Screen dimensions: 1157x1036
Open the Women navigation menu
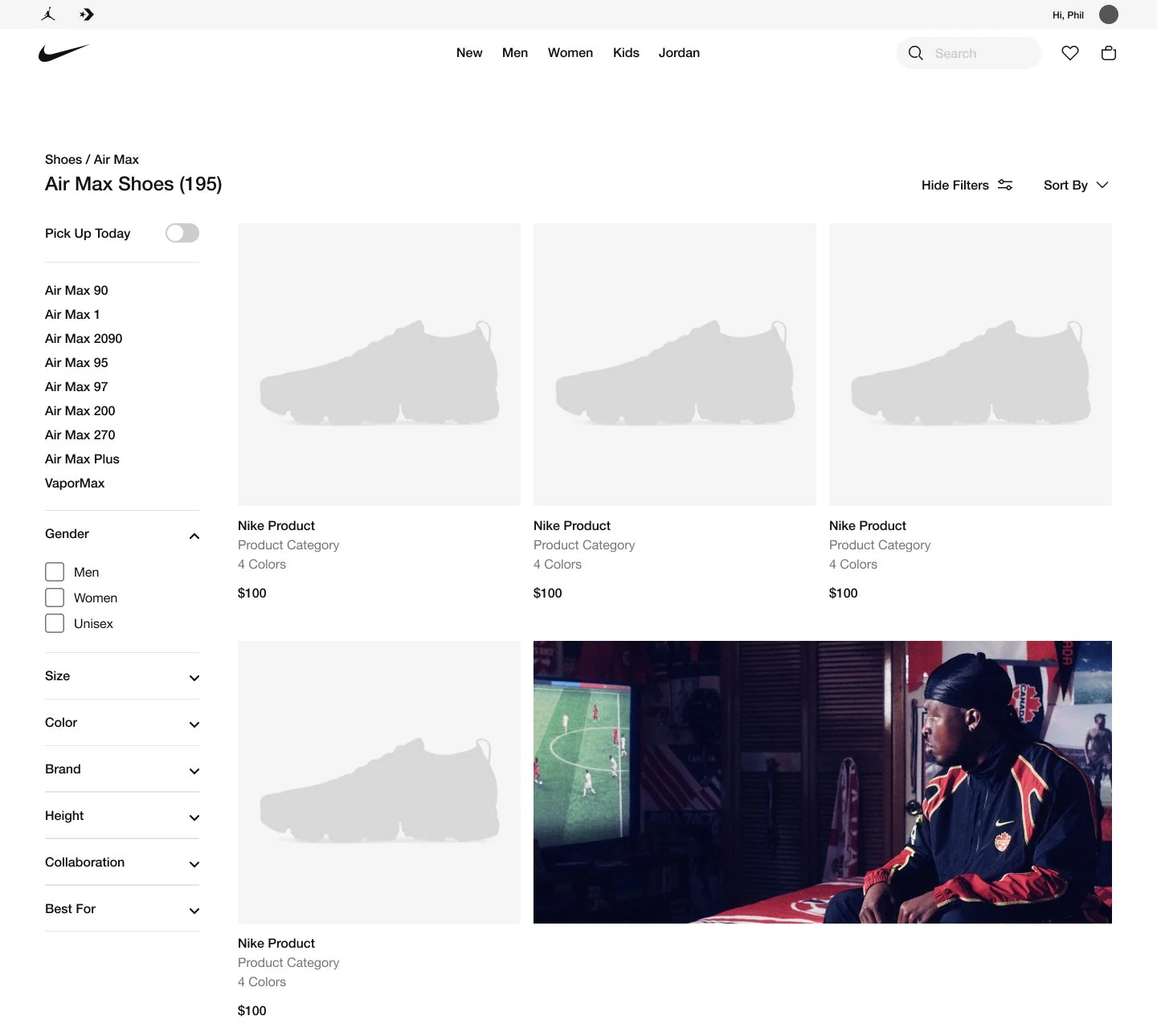click(570, 53)
